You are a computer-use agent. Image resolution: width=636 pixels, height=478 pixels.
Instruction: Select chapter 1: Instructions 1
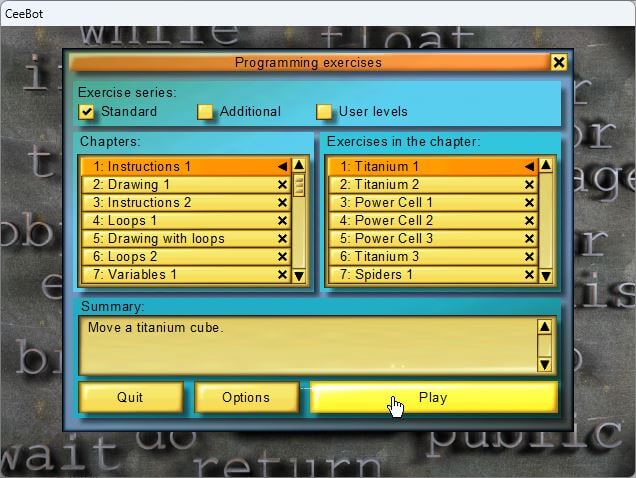point(186,166)
